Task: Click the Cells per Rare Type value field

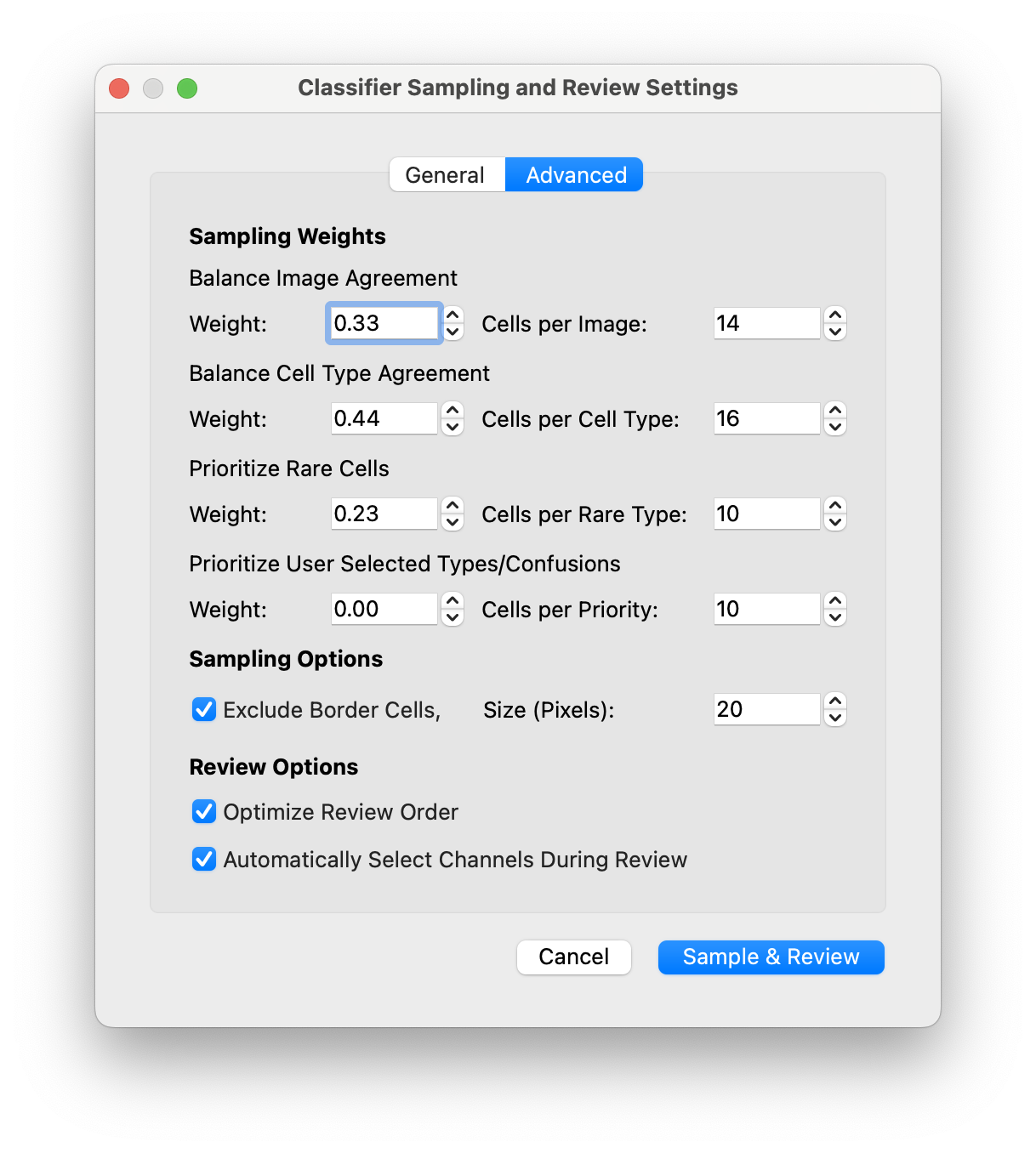Action: (766, 514)
